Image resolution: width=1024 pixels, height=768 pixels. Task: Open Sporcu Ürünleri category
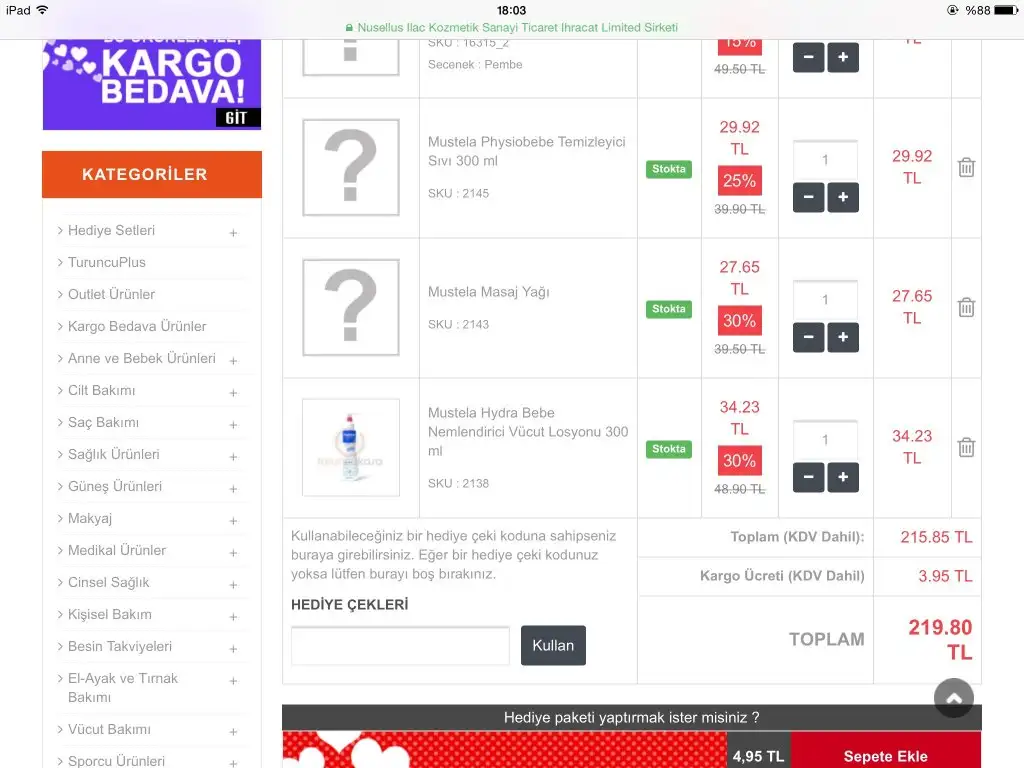(116, 761)
